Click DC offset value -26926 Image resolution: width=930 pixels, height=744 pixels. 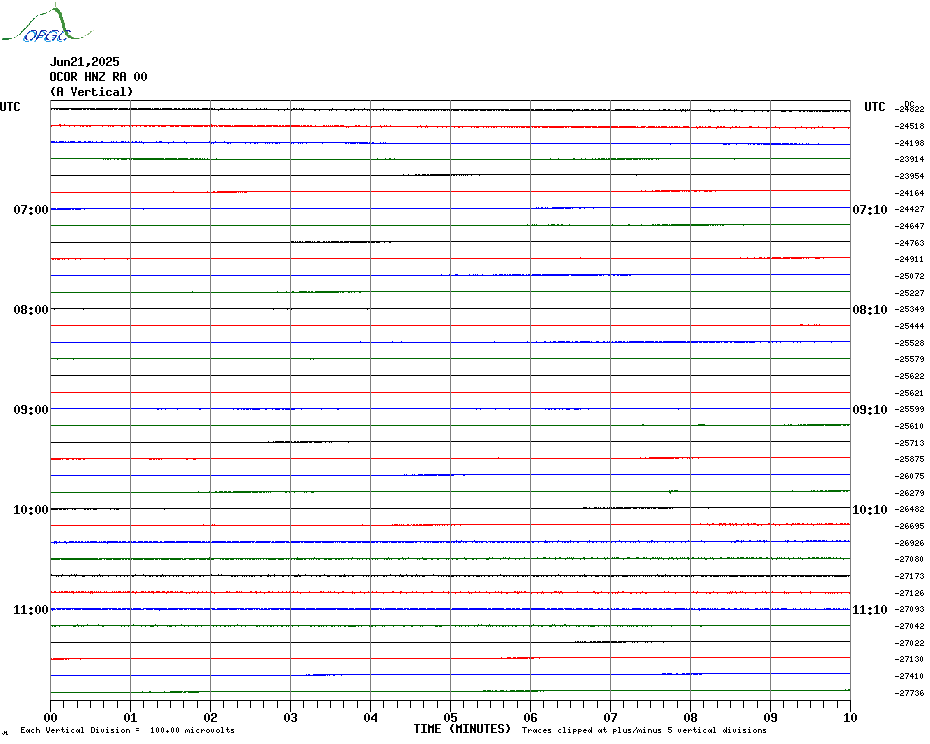(x=910, y=543)
